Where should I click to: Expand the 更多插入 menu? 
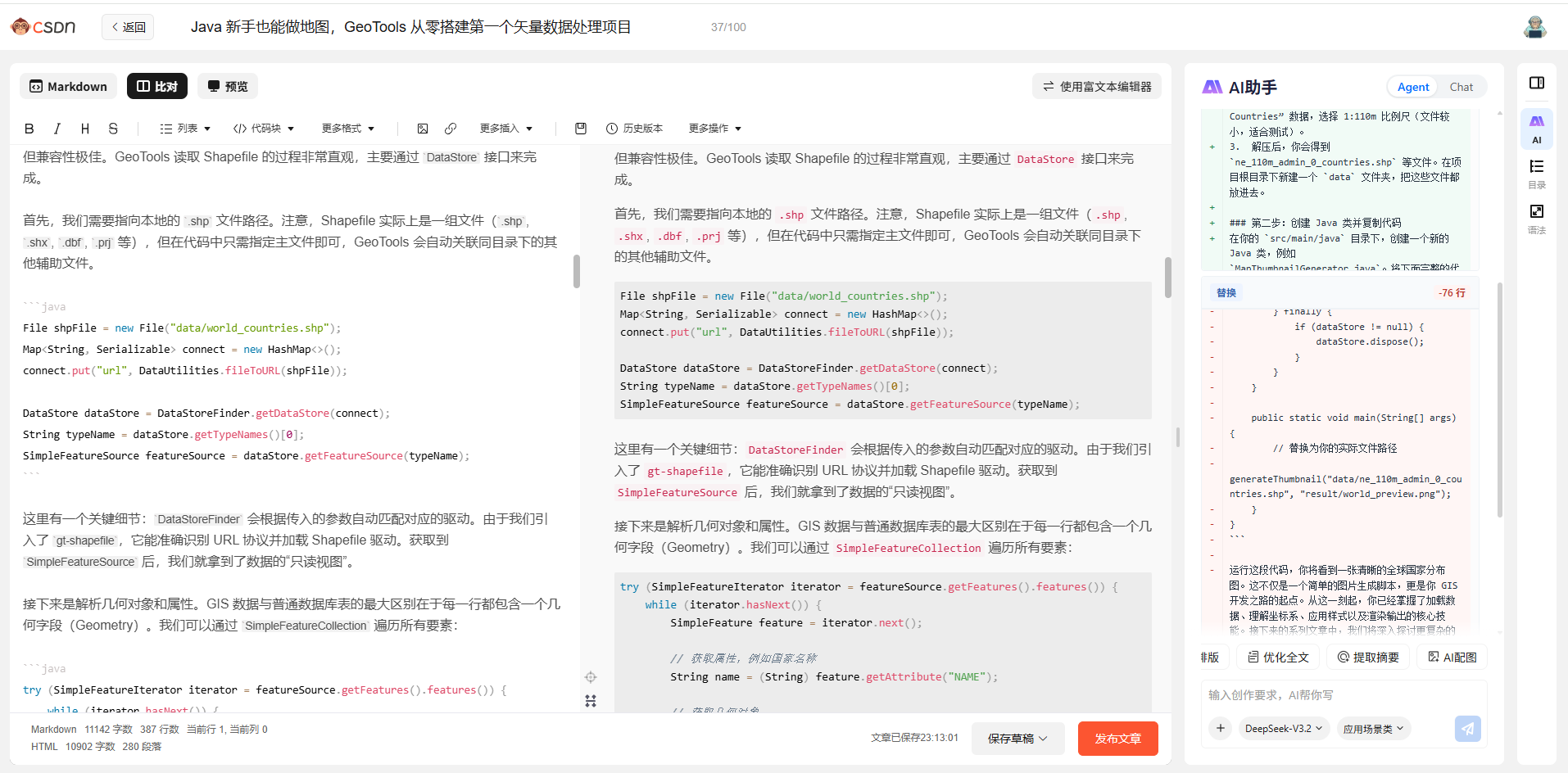coord(506,129)
